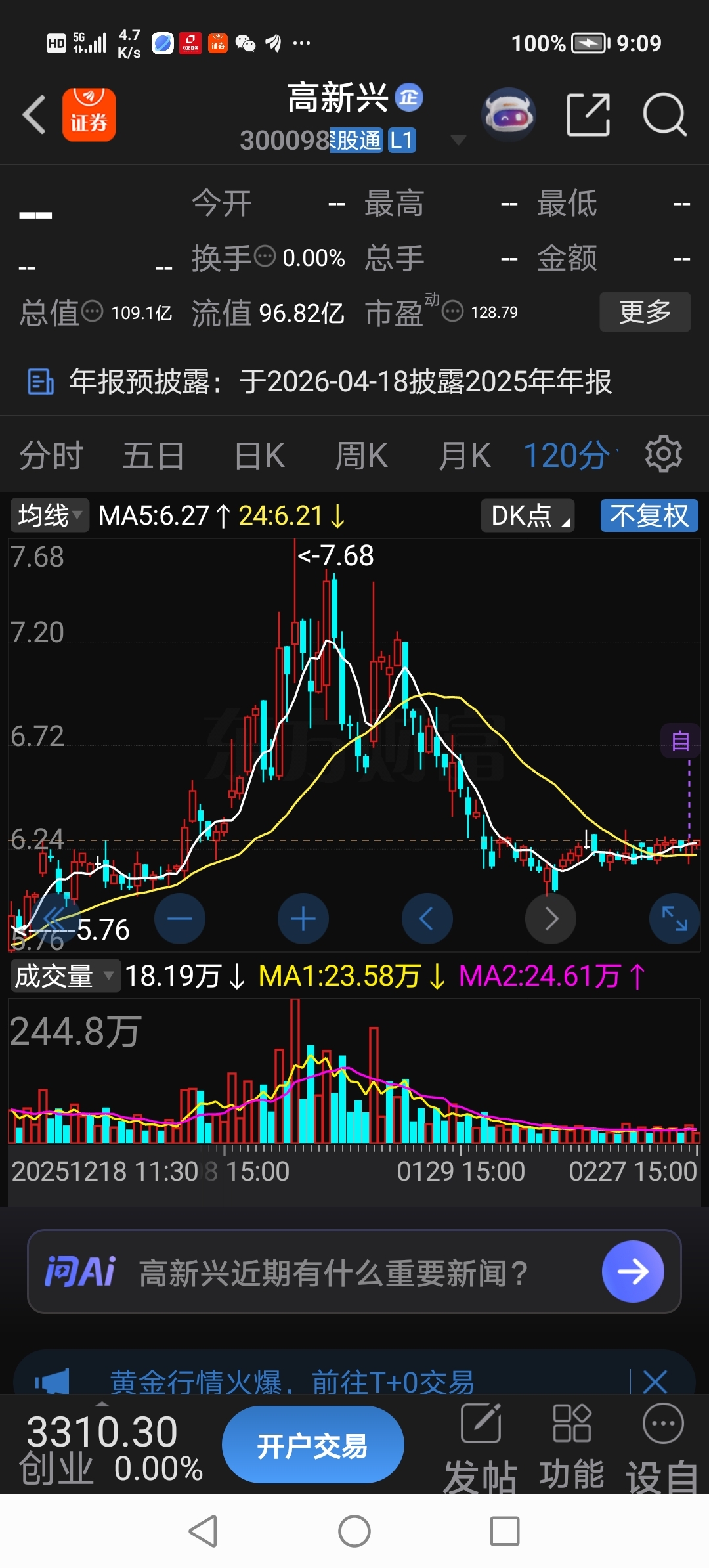Tap the double left arrow on chart

click(x=55, y=918)
